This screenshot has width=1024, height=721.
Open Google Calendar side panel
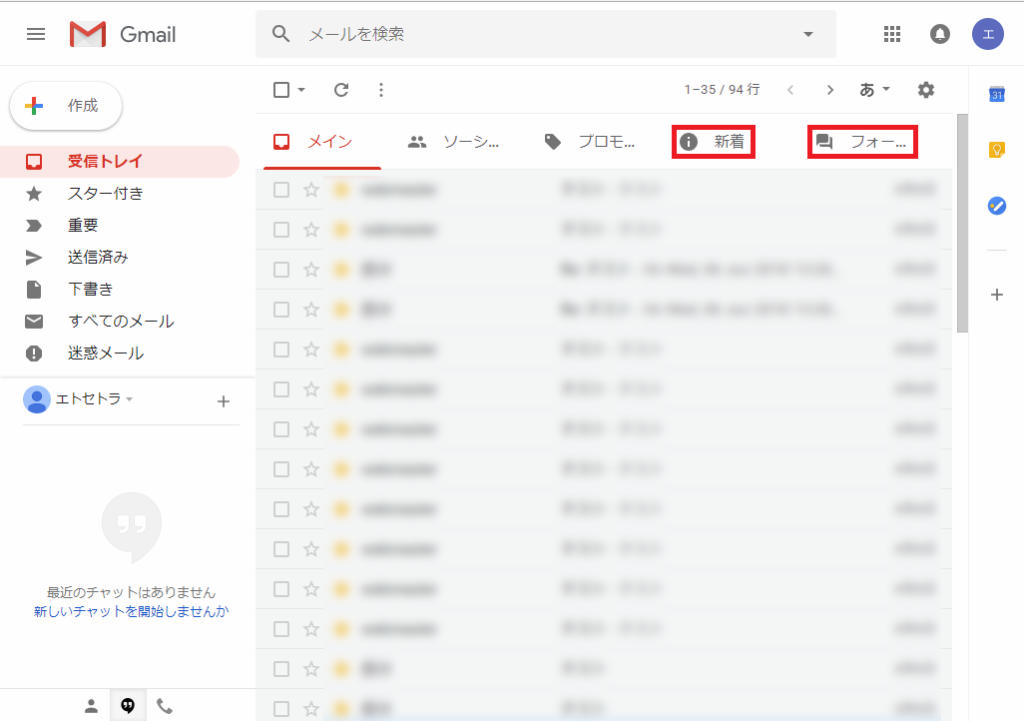[x=996, y=94]
